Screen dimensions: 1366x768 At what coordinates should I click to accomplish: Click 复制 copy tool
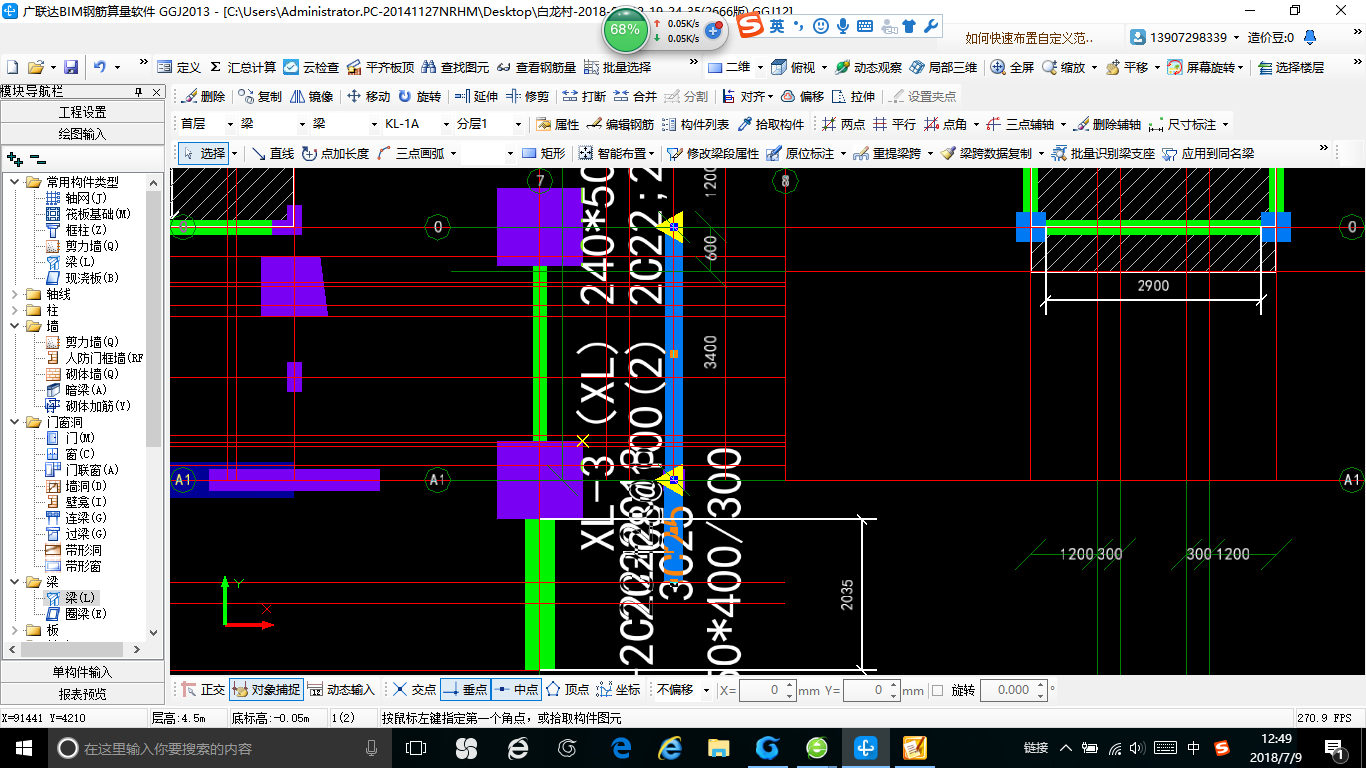pos(260,96)
